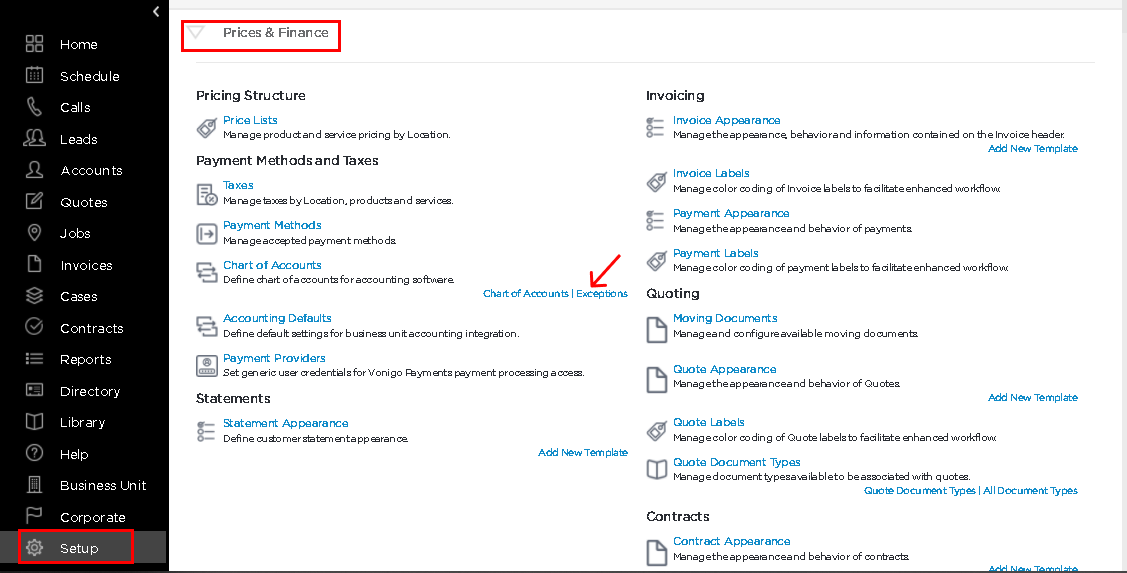Open the Setup menu item
Screen dimensions: 1127x573
point(76,548)
